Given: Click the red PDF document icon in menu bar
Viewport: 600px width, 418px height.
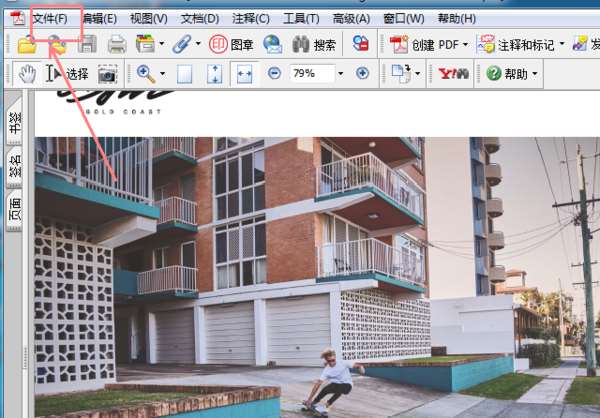Looking at the screenshot, I should coord(17,18).
